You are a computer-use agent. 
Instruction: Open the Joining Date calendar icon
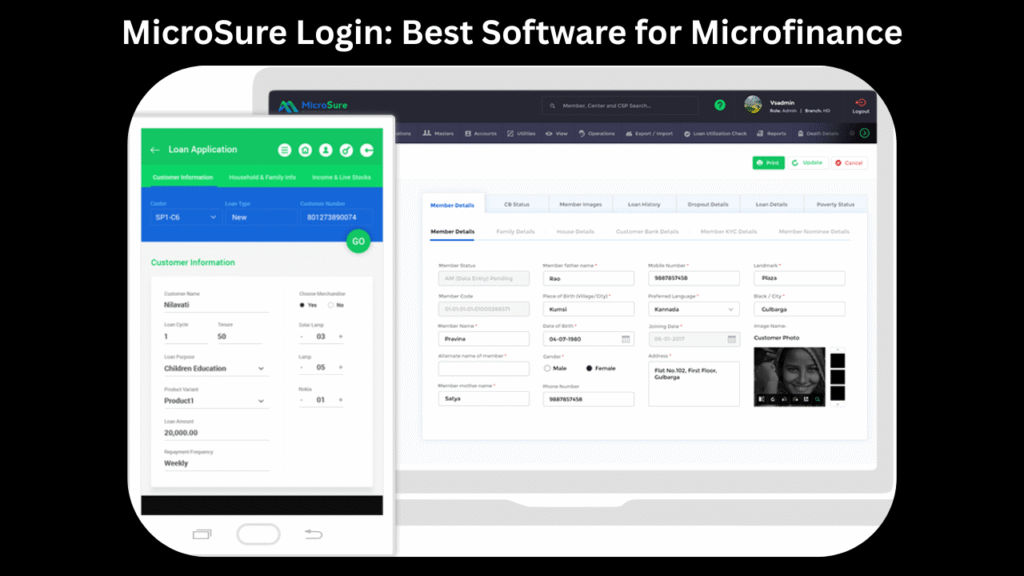[x=731, y=339]
